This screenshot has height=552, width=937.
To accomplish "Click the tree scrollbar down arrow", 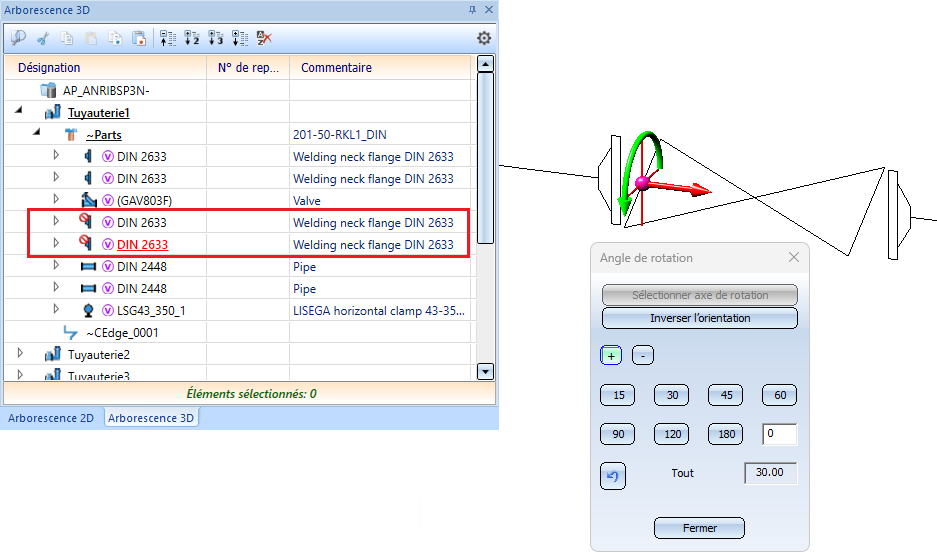I will point(486,372).
